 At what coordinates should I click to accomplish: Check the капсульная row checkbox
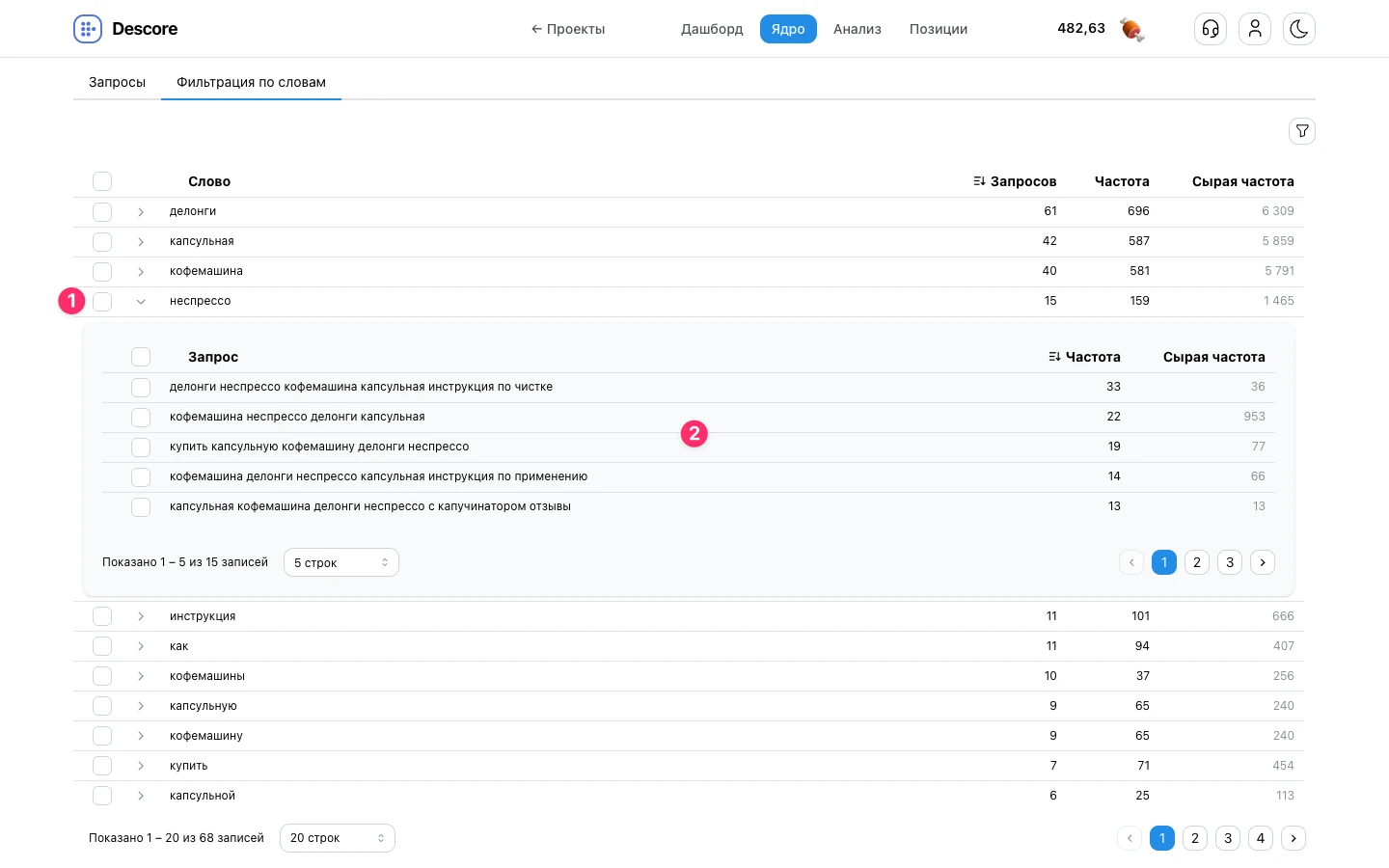102,242
